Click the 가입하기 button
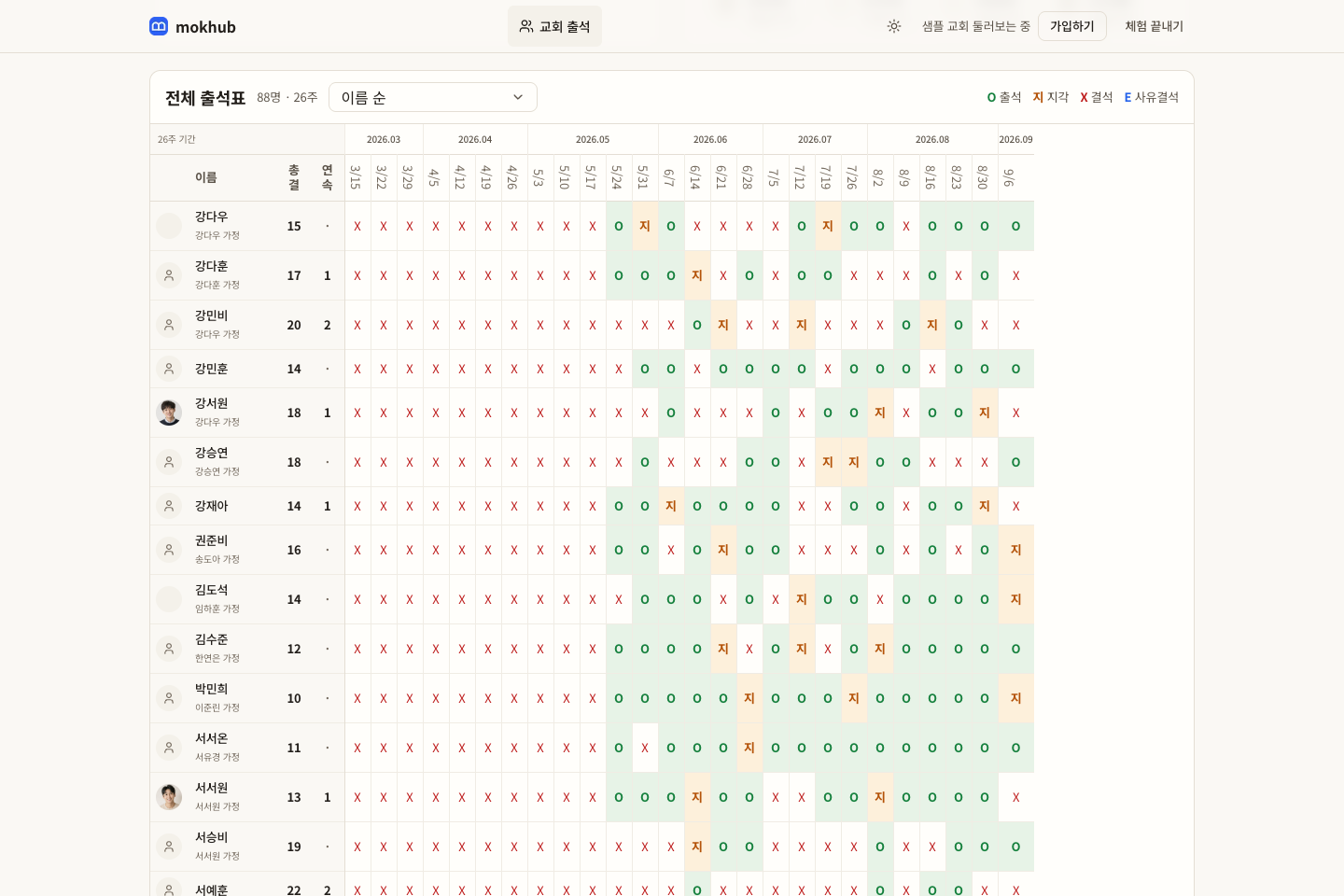Viewport: 1344px width, 896px height. click(x=1072, y=26)
